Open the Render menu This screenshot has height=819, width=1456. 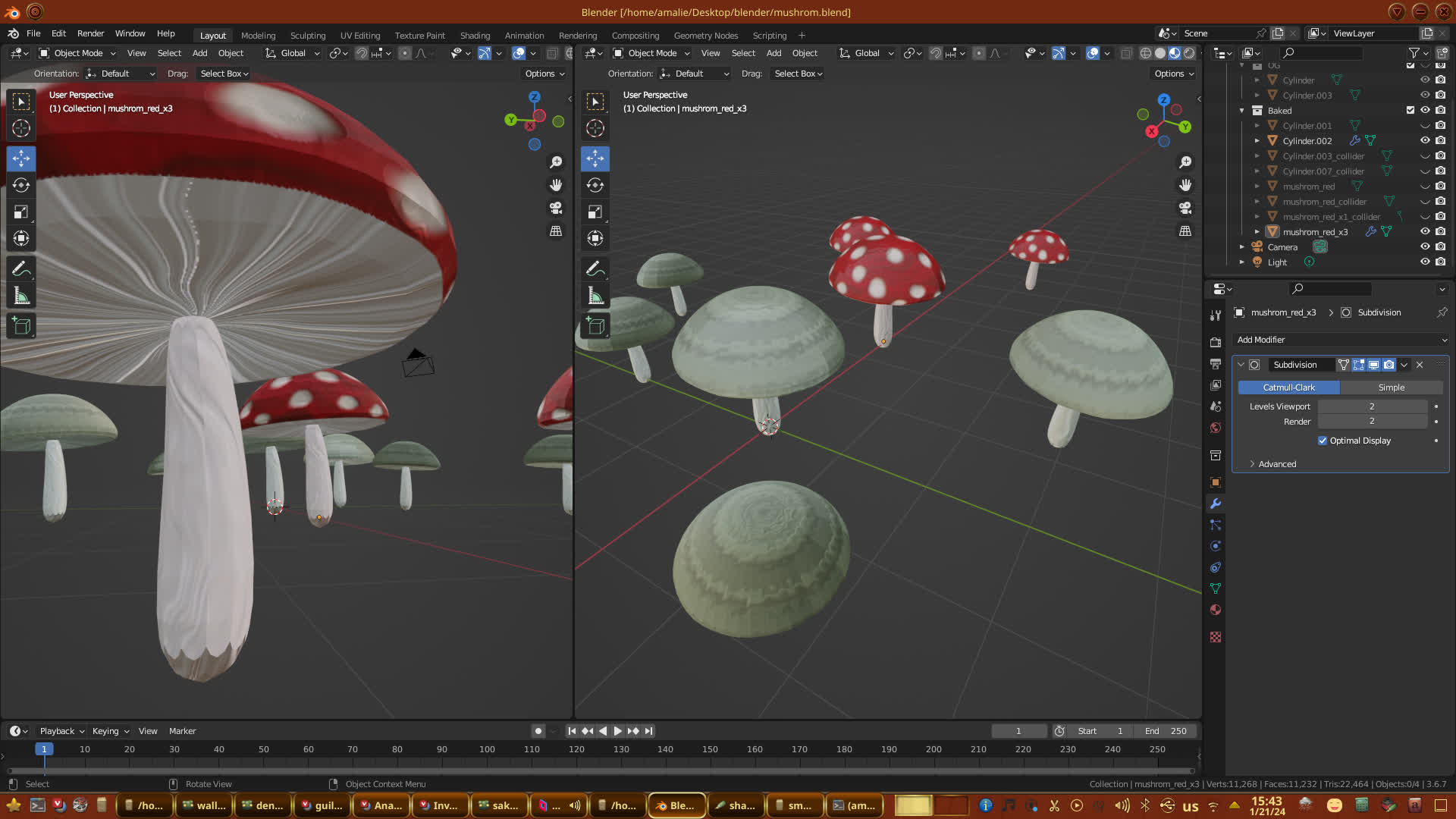click(90, 33)
